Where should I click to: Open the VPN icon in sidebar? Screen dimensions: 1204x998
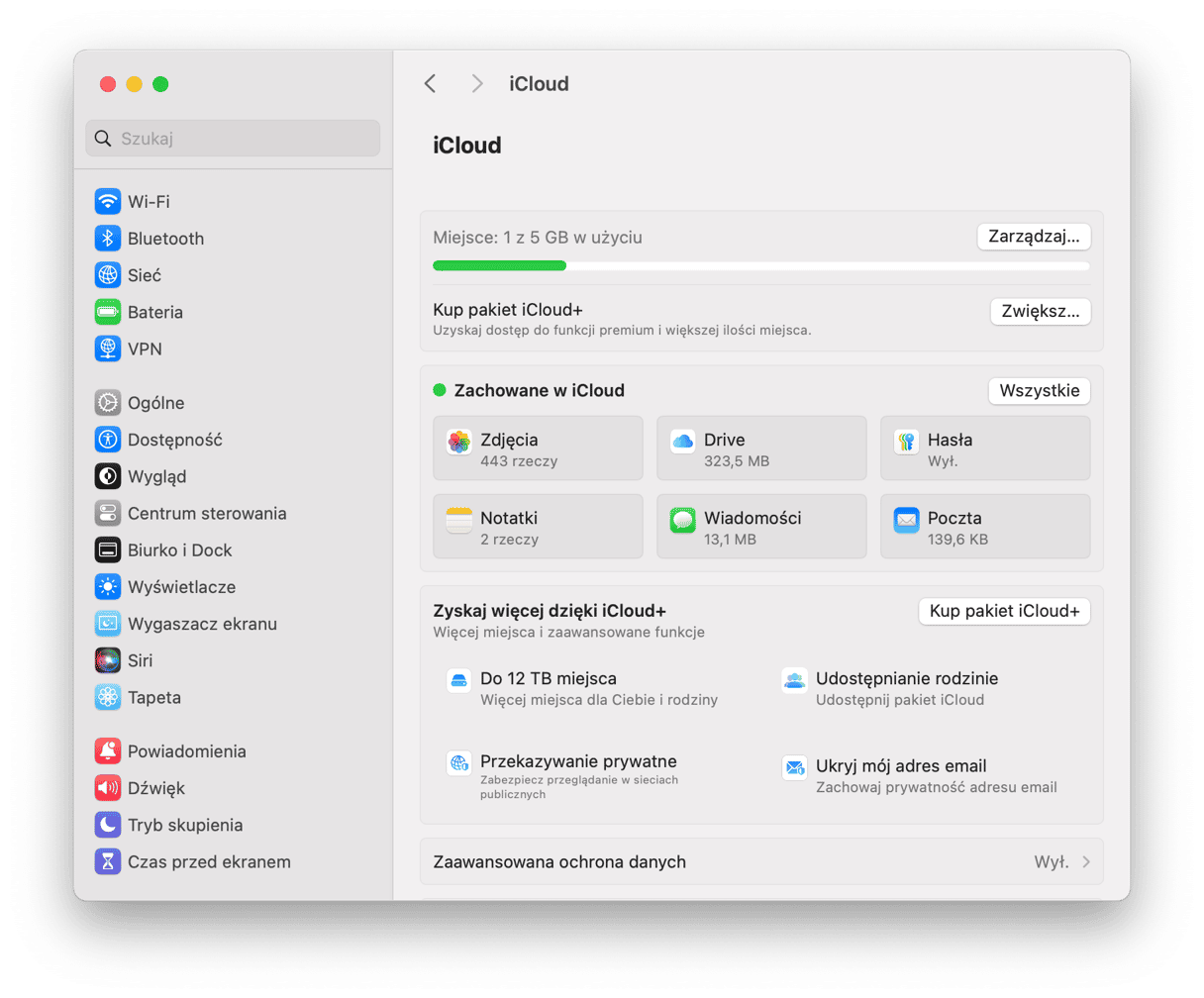tap(108, 349)
